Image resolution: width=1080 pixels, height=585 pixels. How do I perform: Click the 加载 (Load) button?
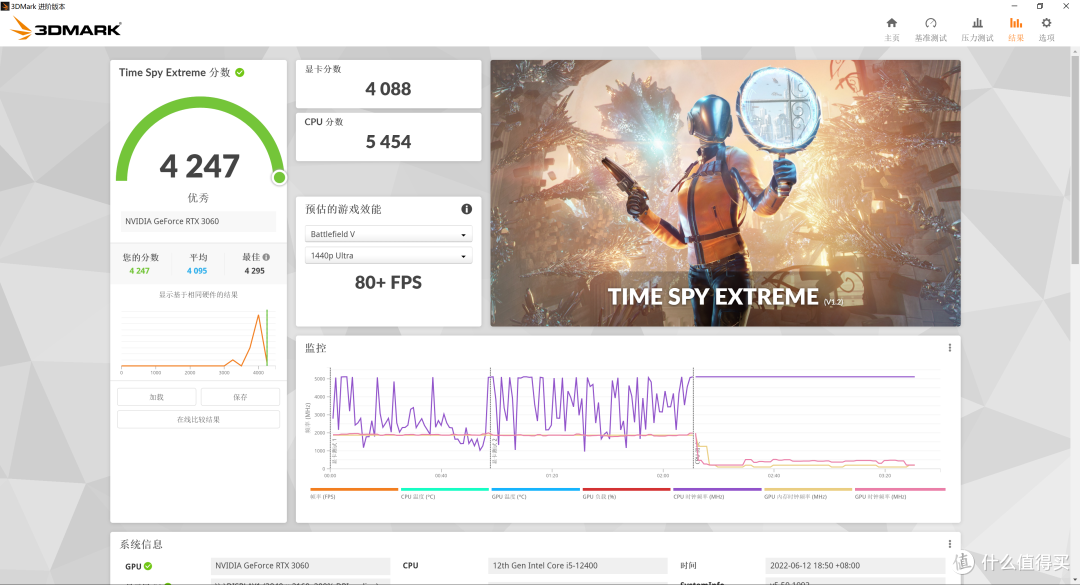[156, 397]
